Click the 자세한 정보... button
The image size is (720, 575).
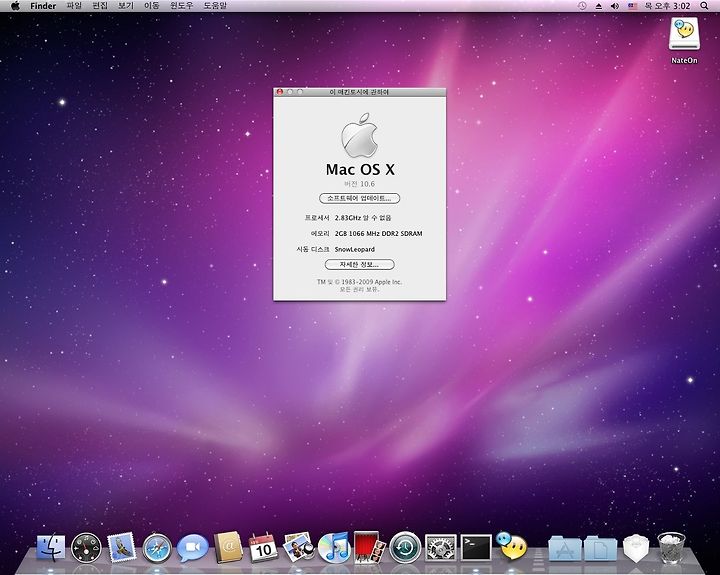point(360,265)
